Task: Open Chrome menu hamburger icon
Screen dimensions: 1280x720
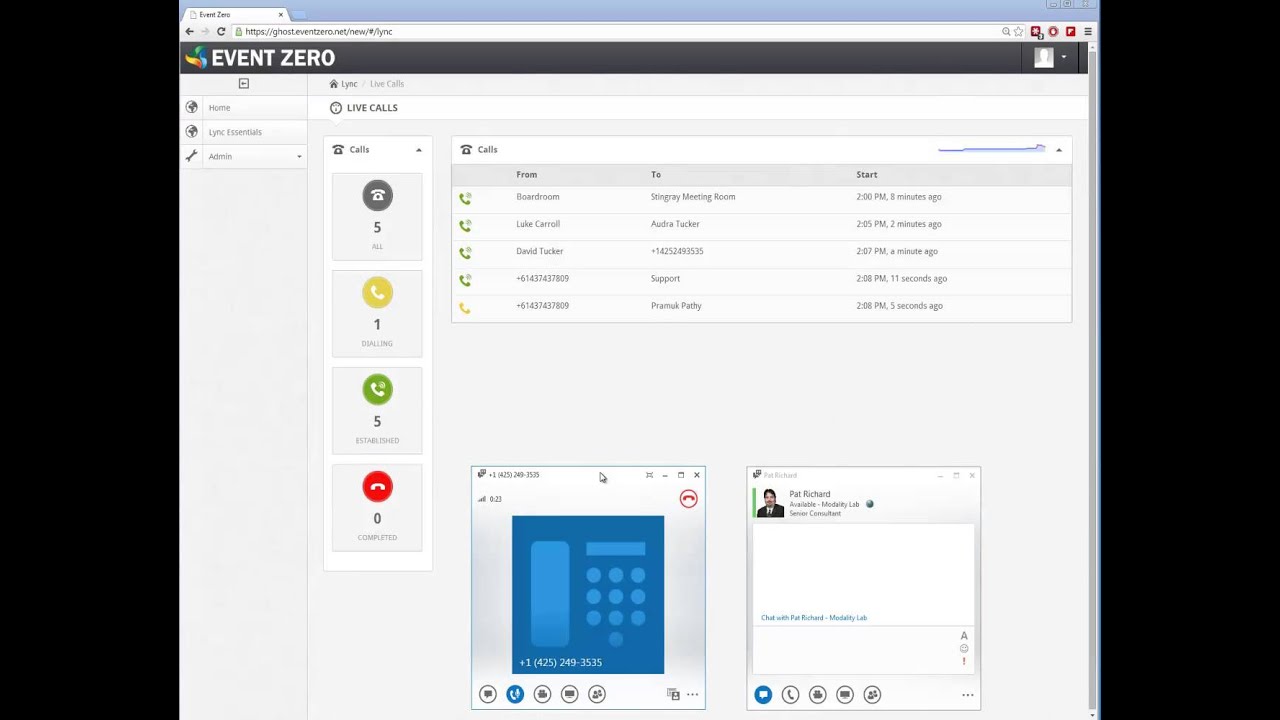Action: (1088, 31)
